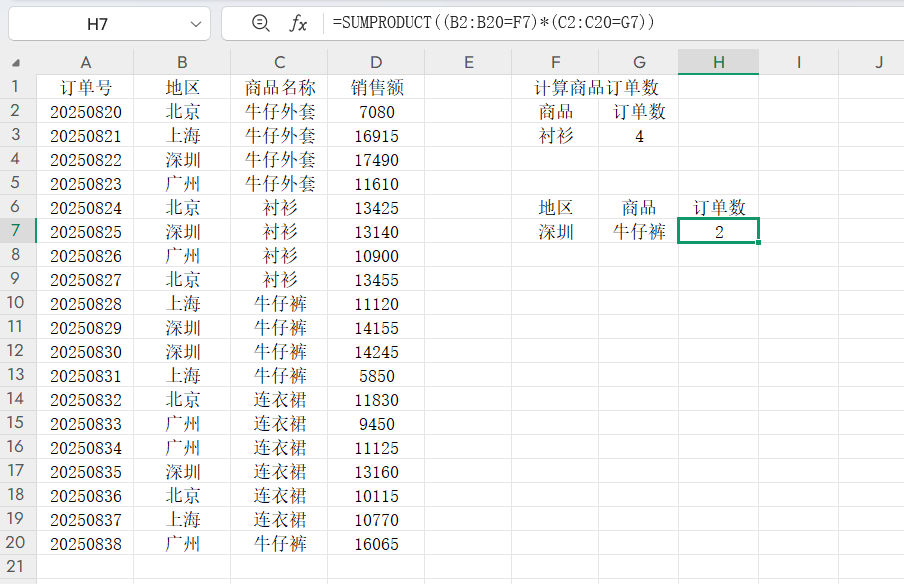Select the cell with order 20250838
The height and width of the screenshot is (584, 904).
pos(85,544)
